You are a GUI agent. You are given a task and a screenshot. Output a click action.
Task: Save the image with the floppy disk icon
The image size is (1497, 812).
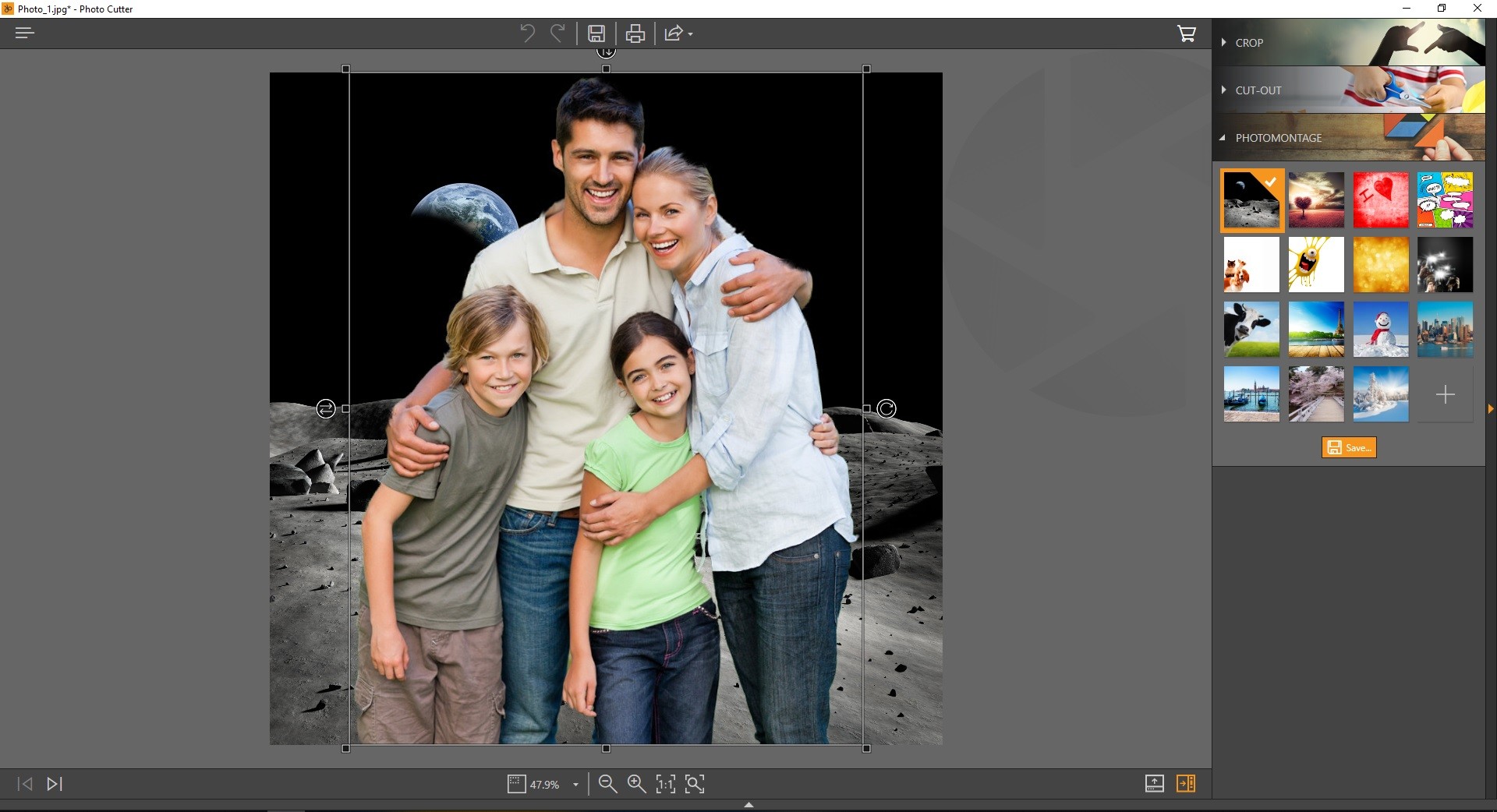[596, 34]
